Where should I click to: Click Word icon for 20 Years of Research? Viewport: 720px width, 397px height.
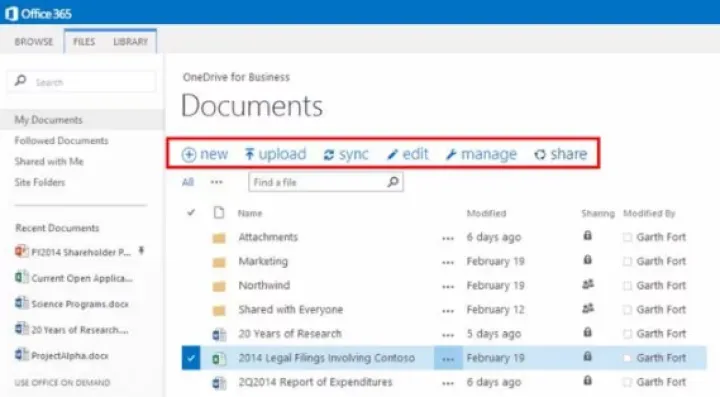pyautogui.click(x=219, y=335)
